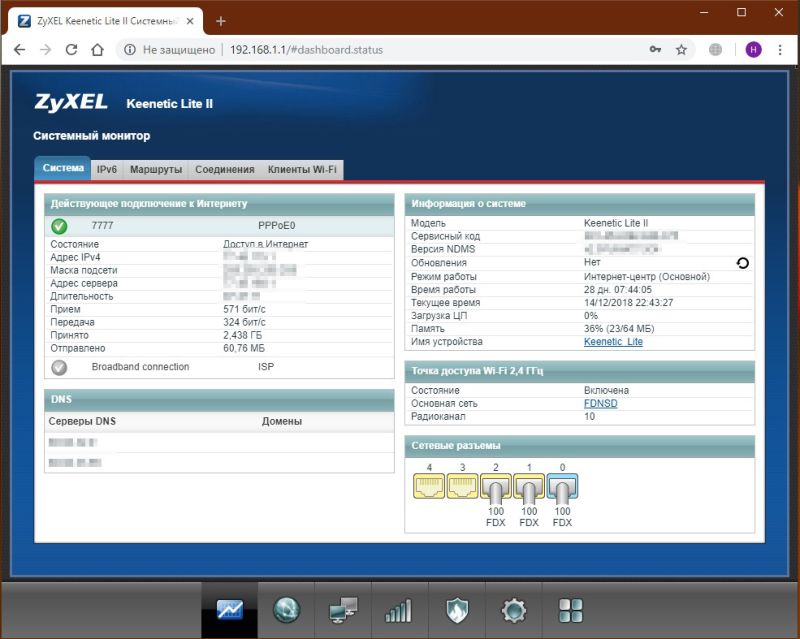Open the Wi-Fi signal bars section
Viewport: 800px width, 639px height.
point(398,611)
